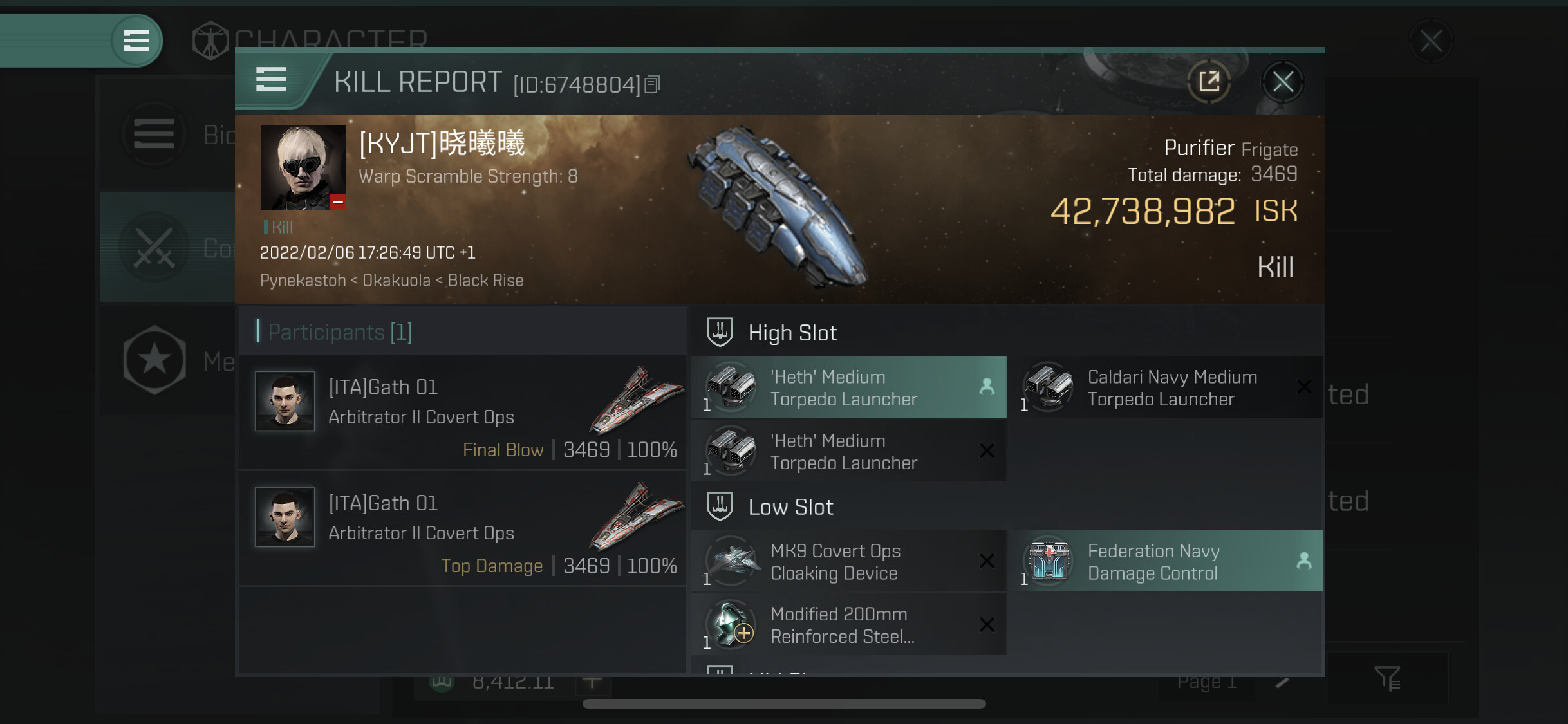Click the Modified 200mm Reinforced Steel icon

731,624
